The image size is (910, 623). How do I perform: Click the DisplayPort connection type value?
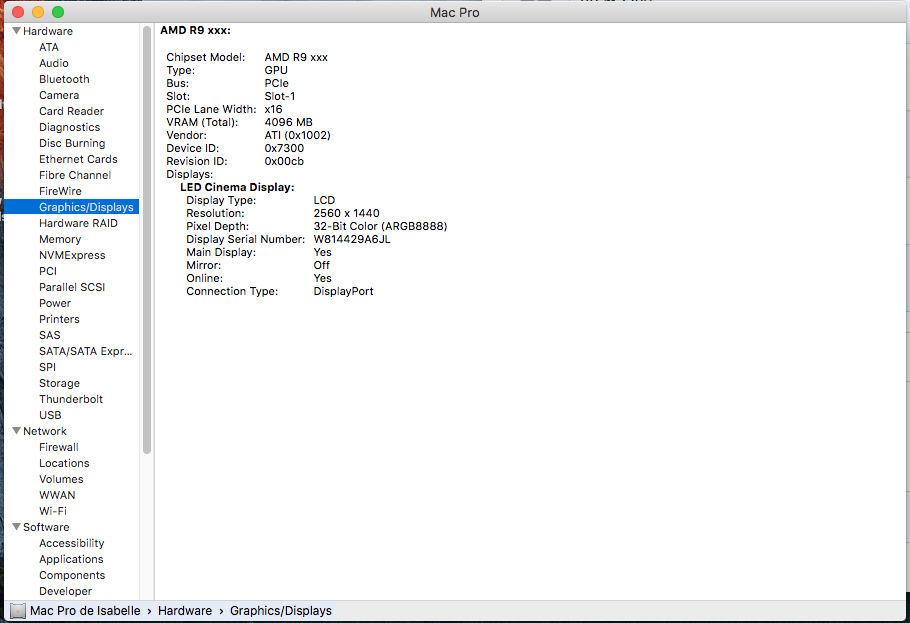[x=343, y=291]
